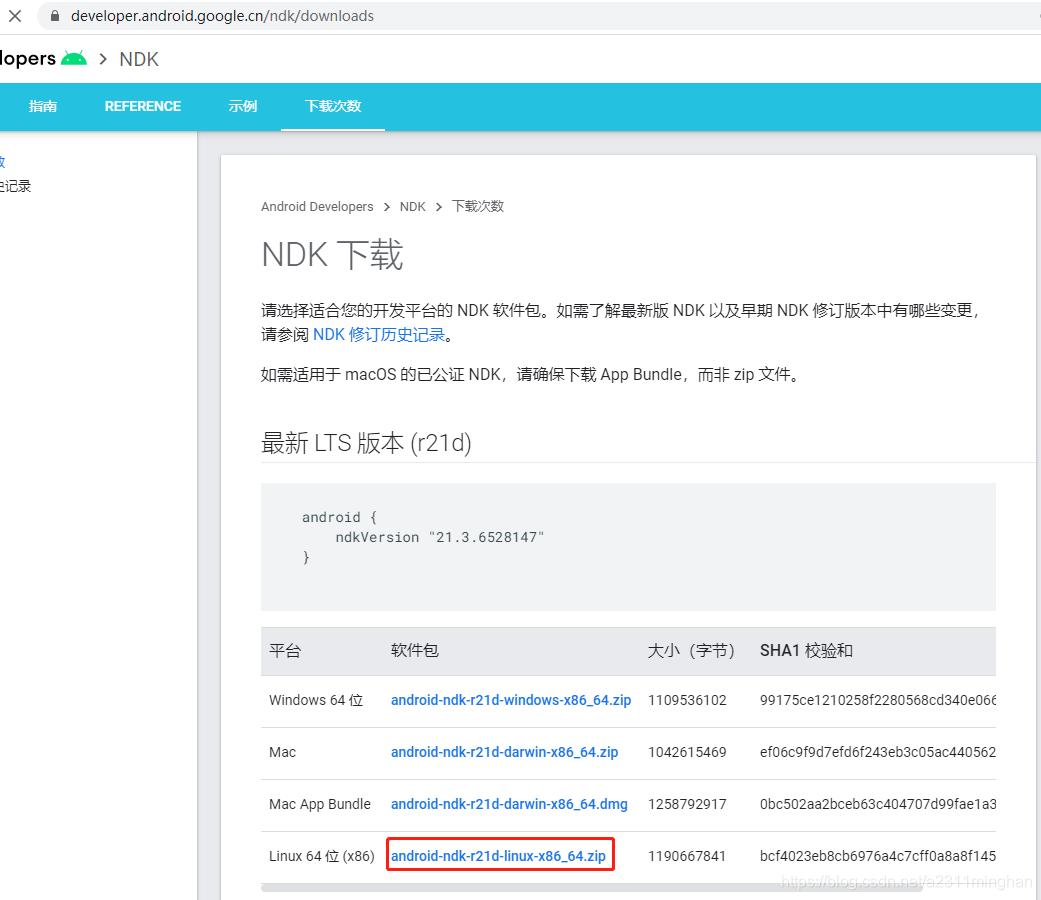This screenshot has width=1041, height=900.
Task: Click the green Android logo icon
Action: click(74, 58)
